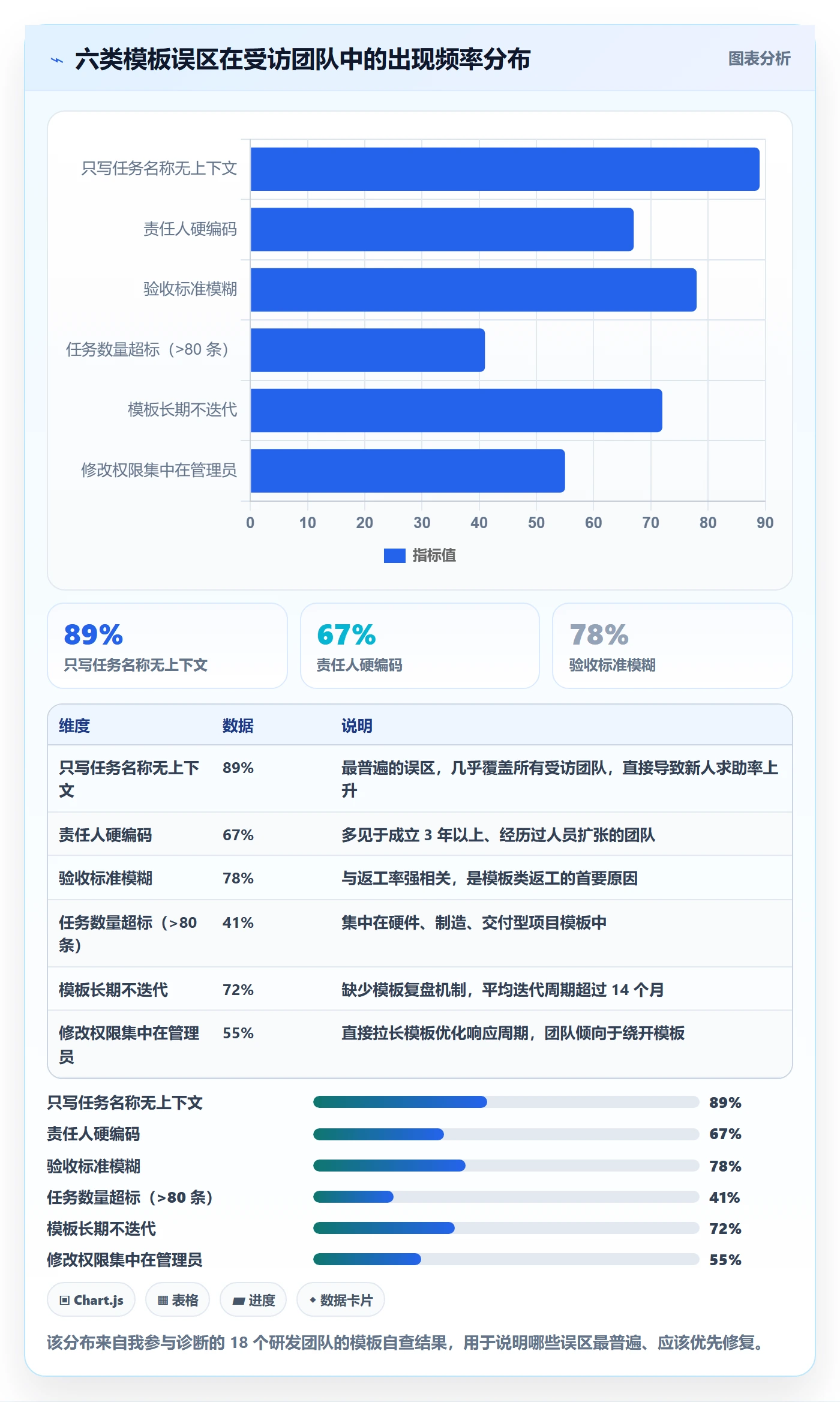Viewport: 840px width, 1402px height.
Task: Select table cell 72%
Action: (238, 990)
